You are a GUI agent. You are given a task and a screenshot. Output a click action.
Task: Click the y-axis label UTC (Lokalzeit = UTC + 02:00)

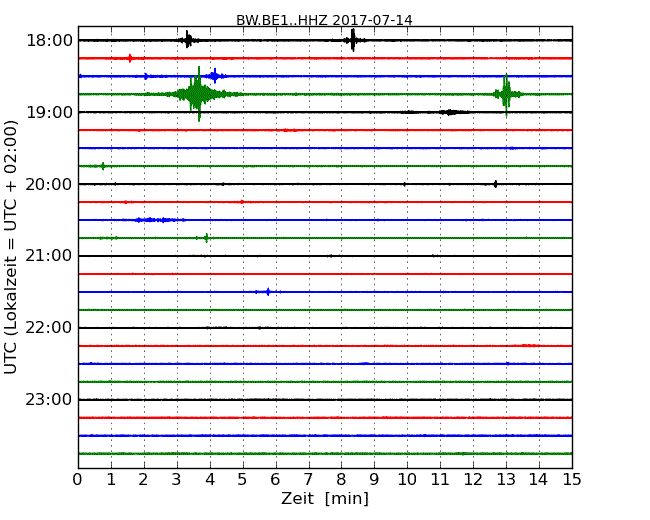[x=11, y=247]
